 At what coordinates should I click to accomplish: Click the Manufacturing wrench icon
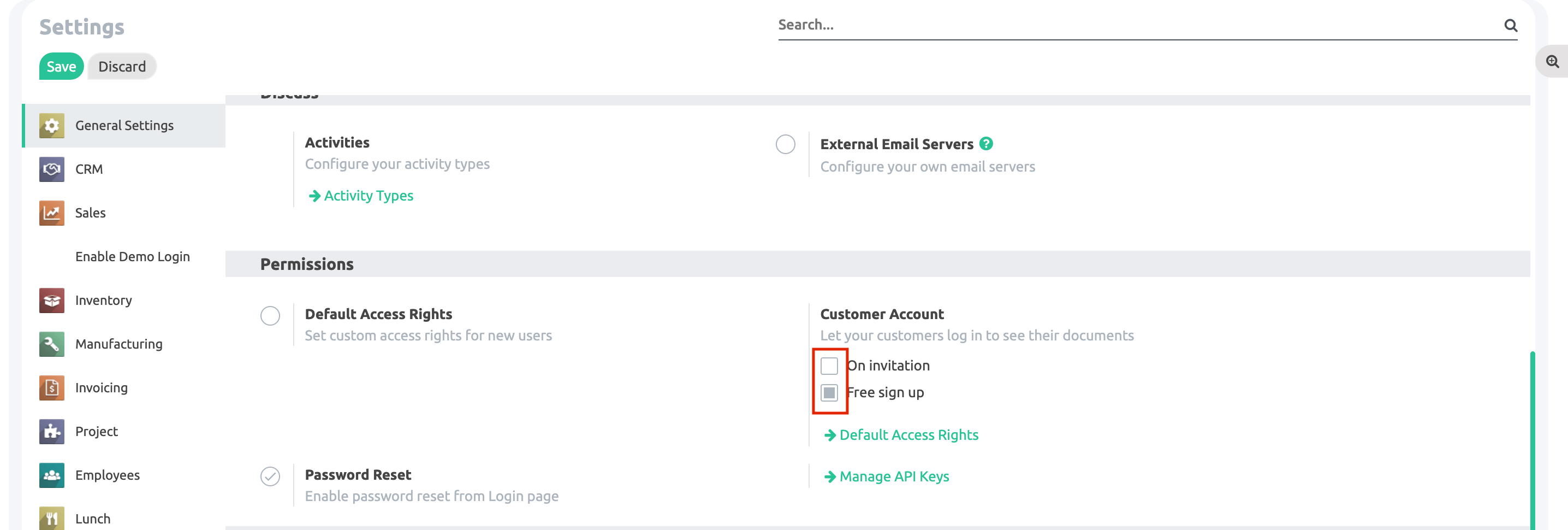click(x=51, y=344)
